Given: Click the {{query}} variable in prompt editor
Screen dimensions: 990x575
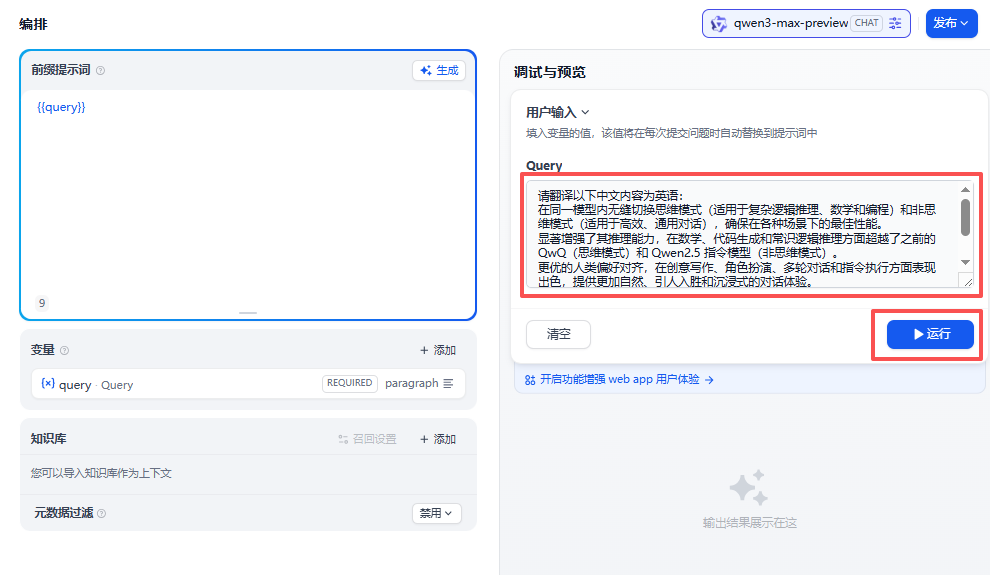Looking at the screenshot, I should pos(61,107).
